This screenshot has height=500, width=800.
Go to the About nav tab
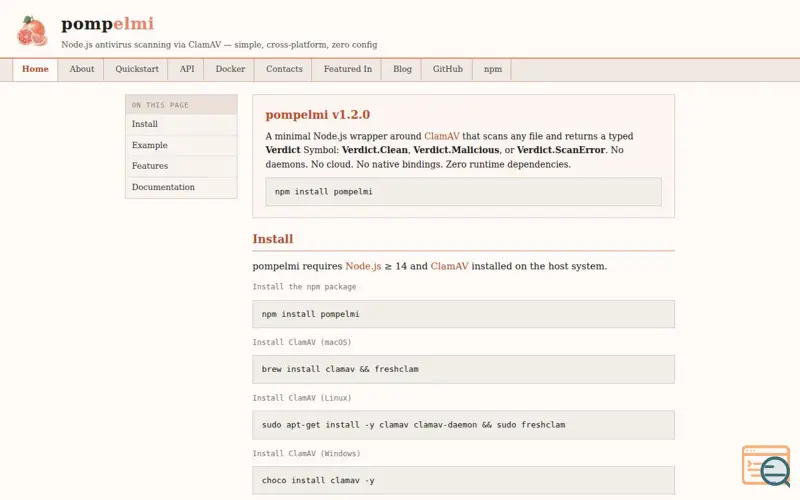pyautogui.click(x=82, y=69)
